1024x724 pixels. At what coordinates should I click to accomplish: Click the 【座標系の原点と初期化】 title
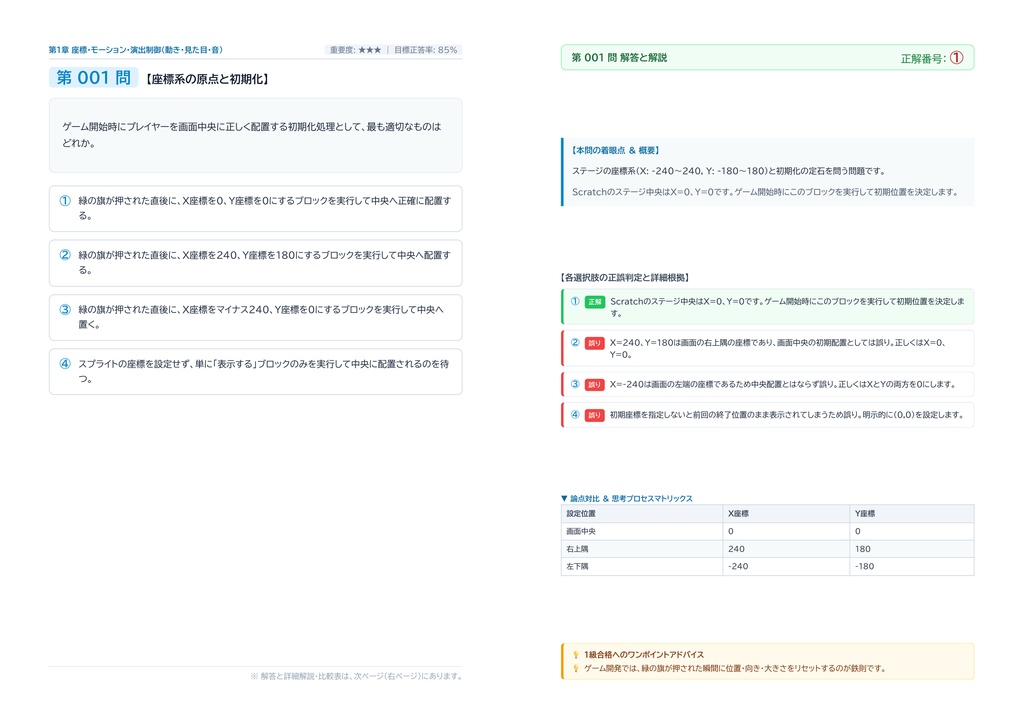[206, 79]
